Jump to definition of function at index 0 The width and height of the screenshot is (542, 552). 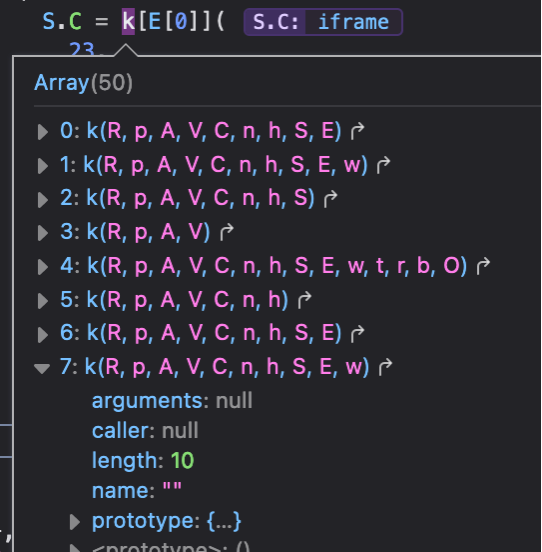(357, 131)
